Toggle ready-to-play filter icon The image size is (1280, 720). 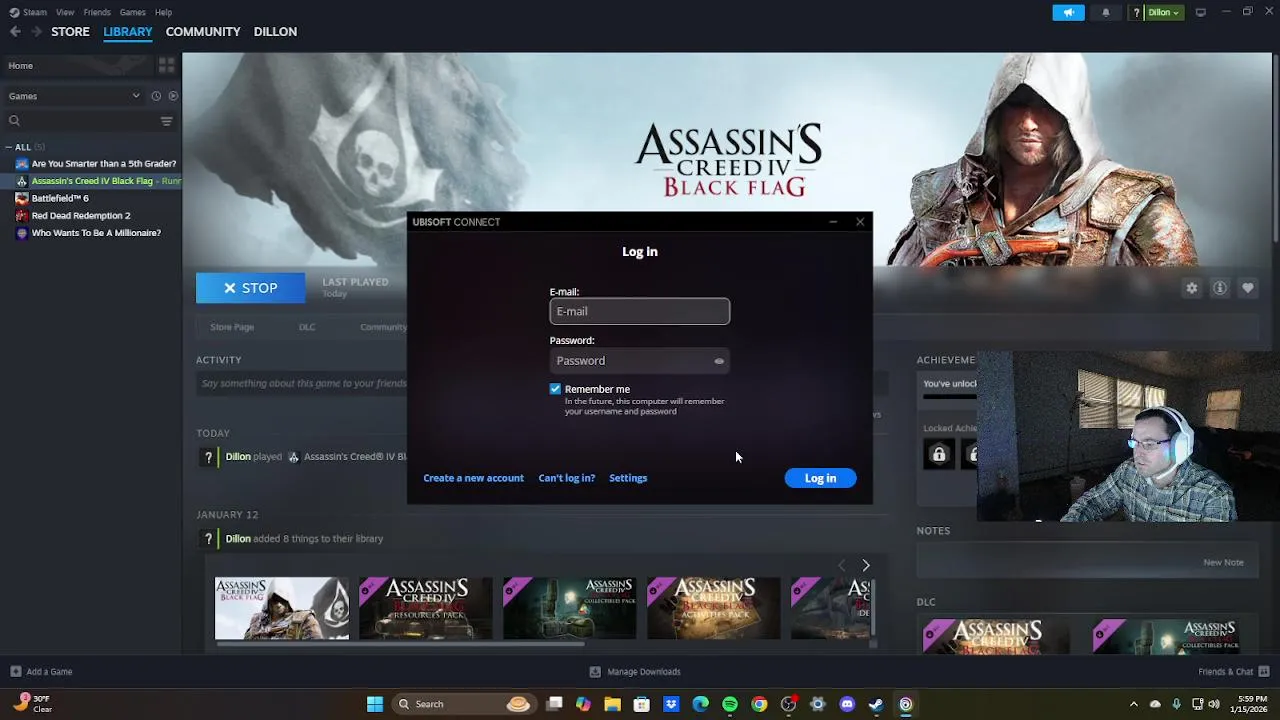pyautogui.click(x=173, y=96)
